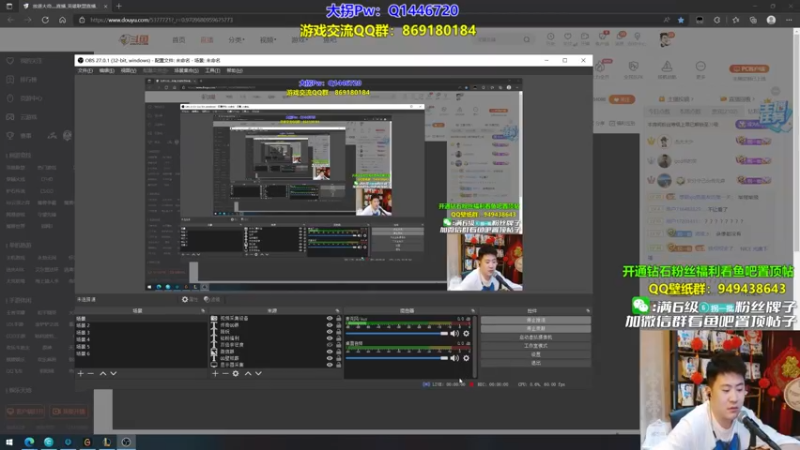Click 停止推流 button in OBS controls
The image size is (800, 450).
[536, 320]
